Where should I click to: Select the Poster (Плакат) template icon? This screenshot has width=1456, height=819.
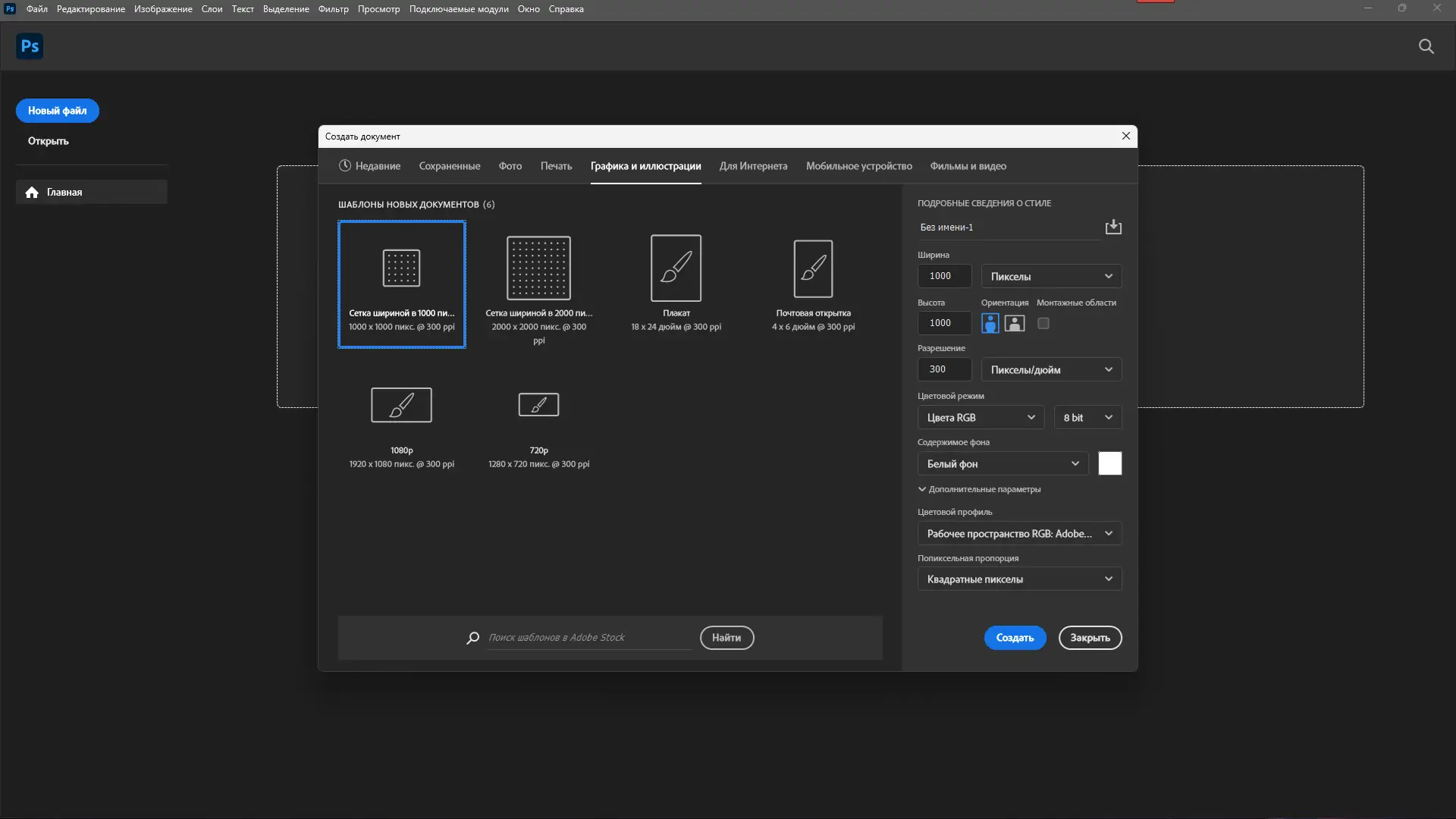pos(676,268)
